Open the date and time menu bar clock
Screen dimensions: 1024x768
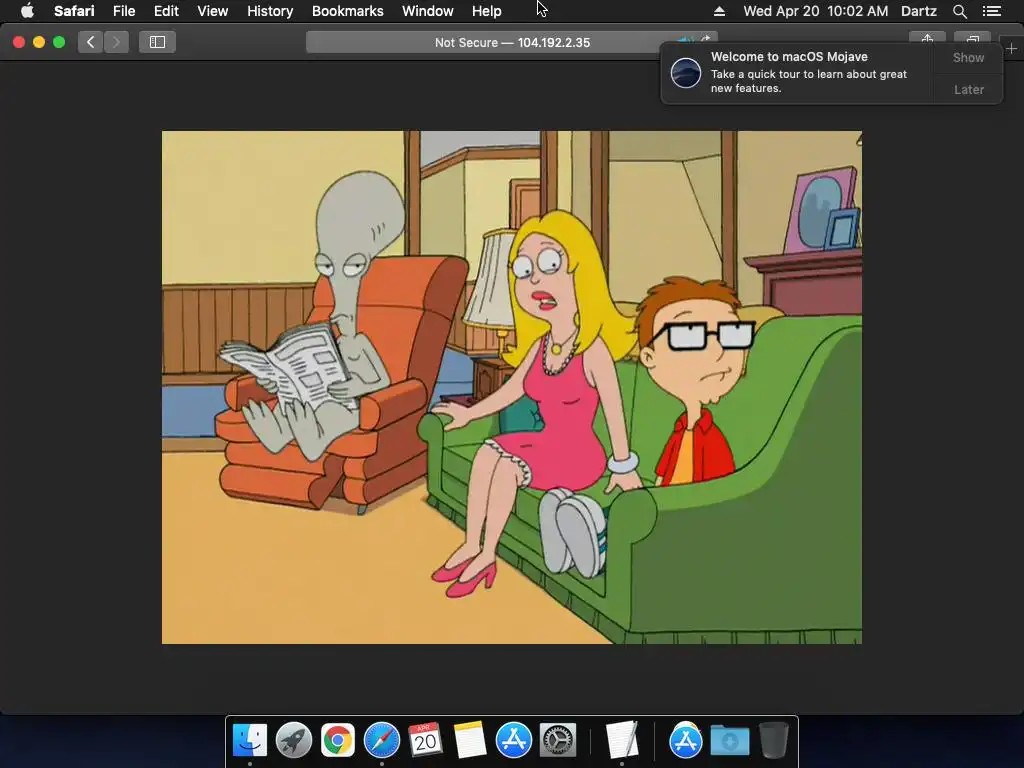816,11
